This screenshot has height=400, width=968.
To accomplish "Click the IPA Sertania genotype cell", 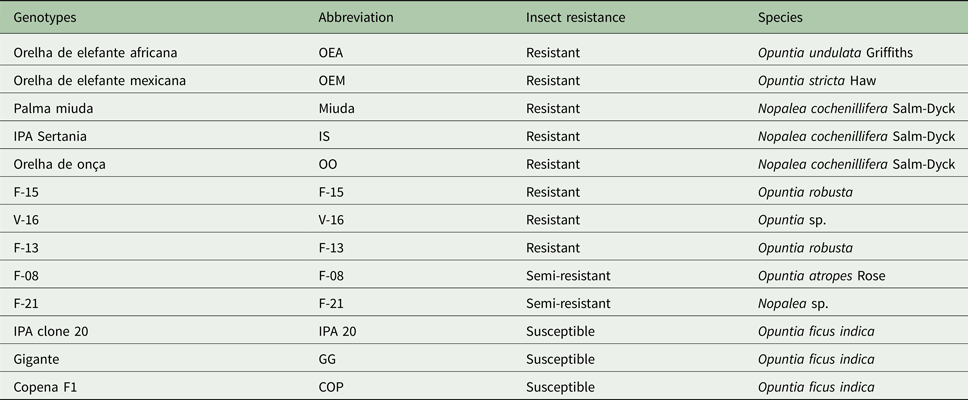I will (51, 136).
